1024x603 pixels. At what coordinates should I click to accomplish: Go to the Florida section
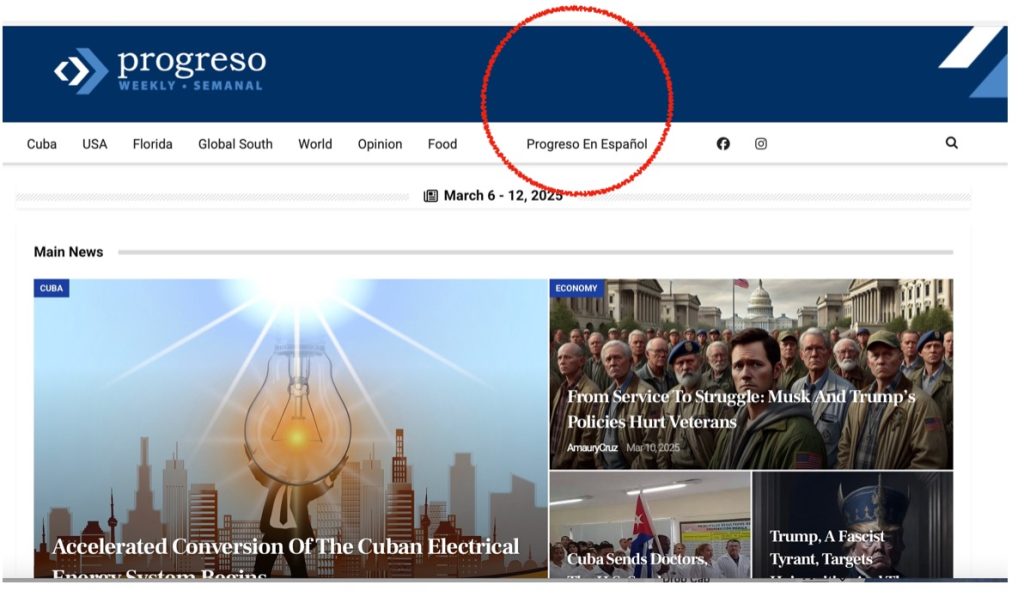(153, 144)
